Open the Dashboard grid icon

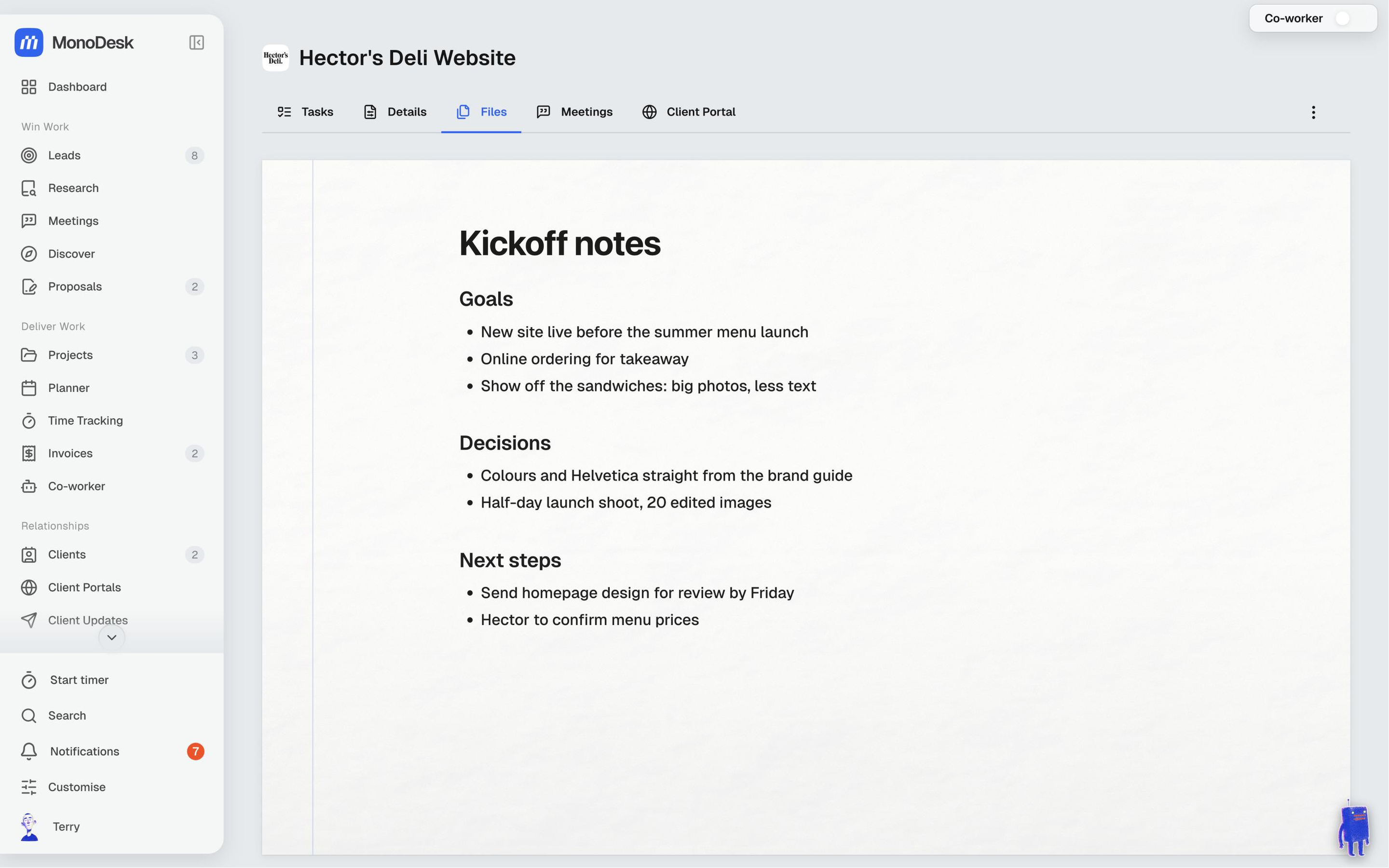point(29,87)
